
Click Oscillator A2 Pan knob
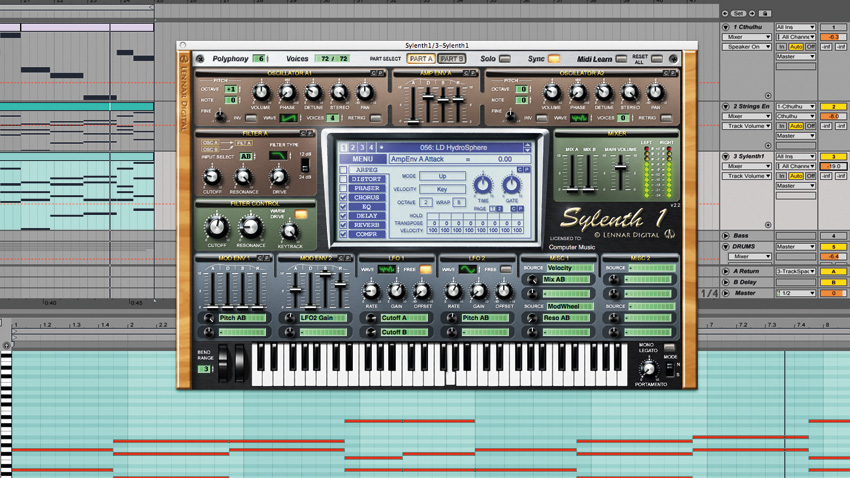(x=656, y=93)
